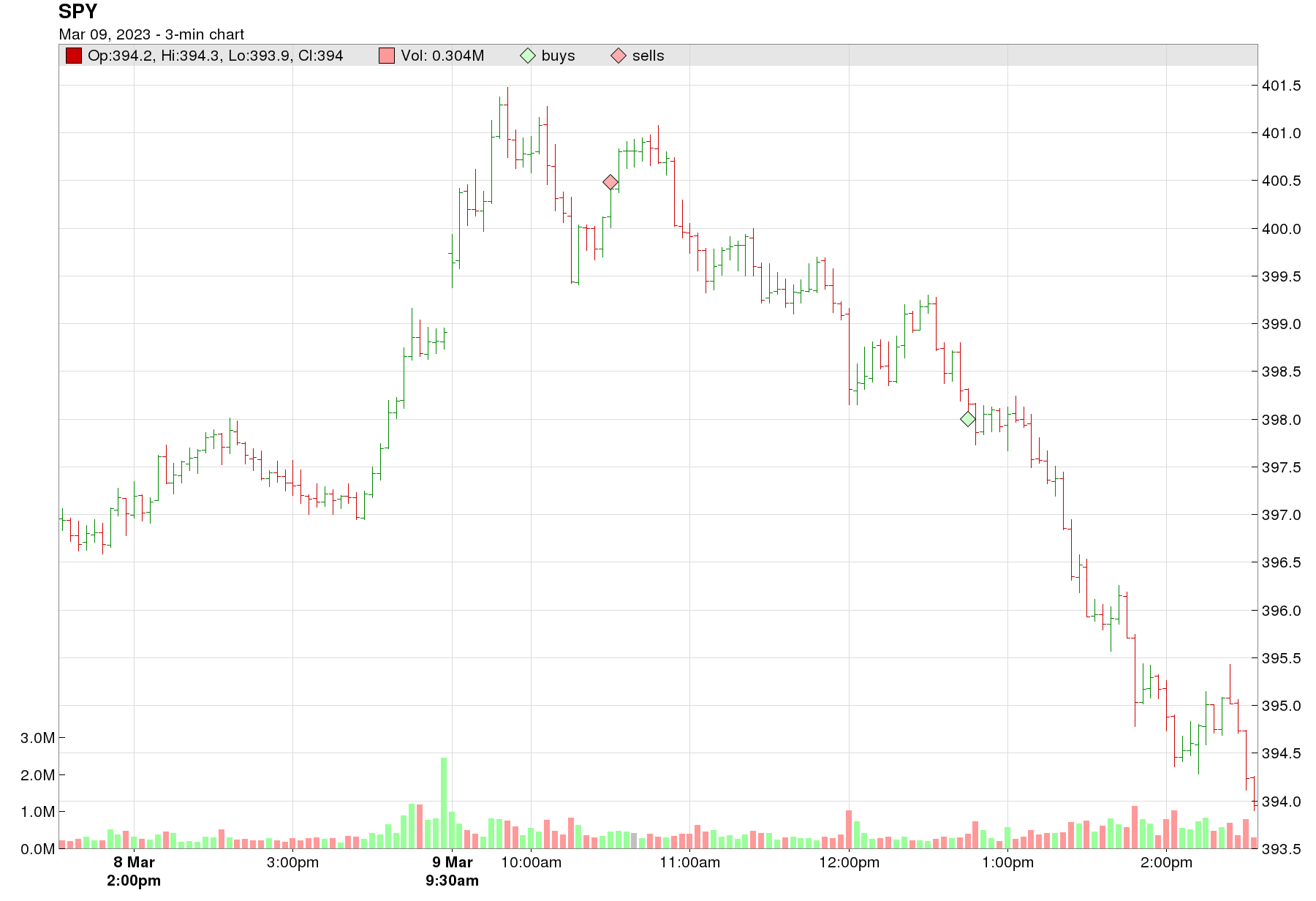The image size is (1316, 901).
Task: Select the buy marker on the price chart
Action: [x=967, y=419]
